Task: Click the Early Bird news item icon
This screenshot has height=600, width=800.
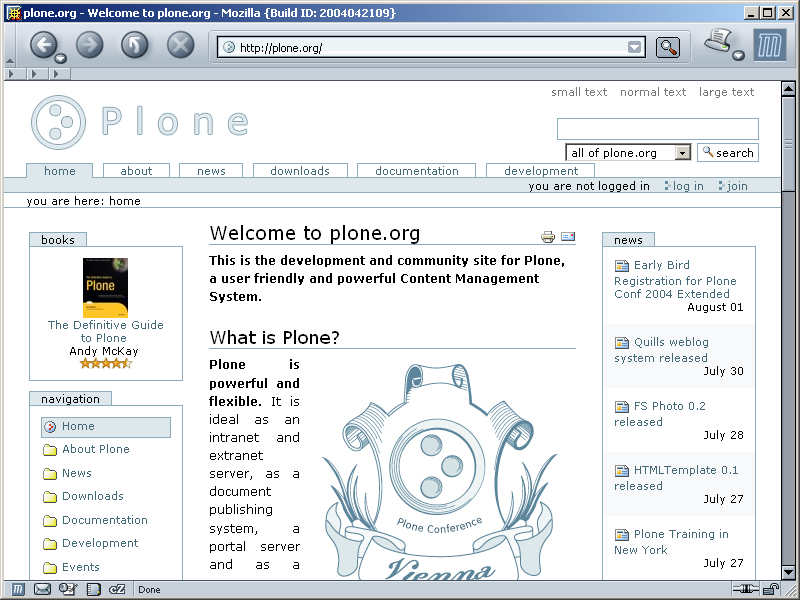Action: point(621,266)
